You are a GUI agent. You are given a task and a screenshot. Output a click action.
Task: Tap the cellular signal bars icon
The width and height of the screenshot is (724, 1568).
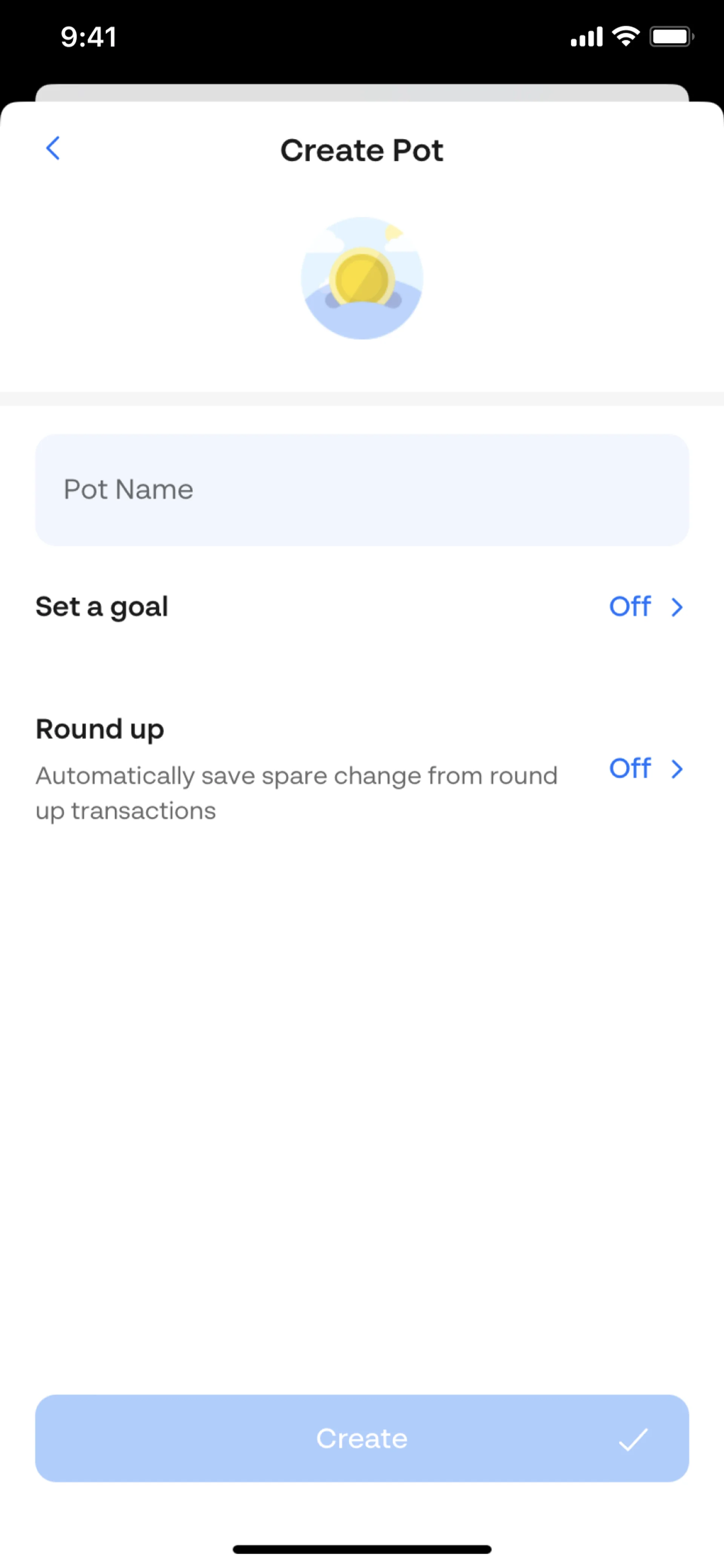[x=586, y=38]
